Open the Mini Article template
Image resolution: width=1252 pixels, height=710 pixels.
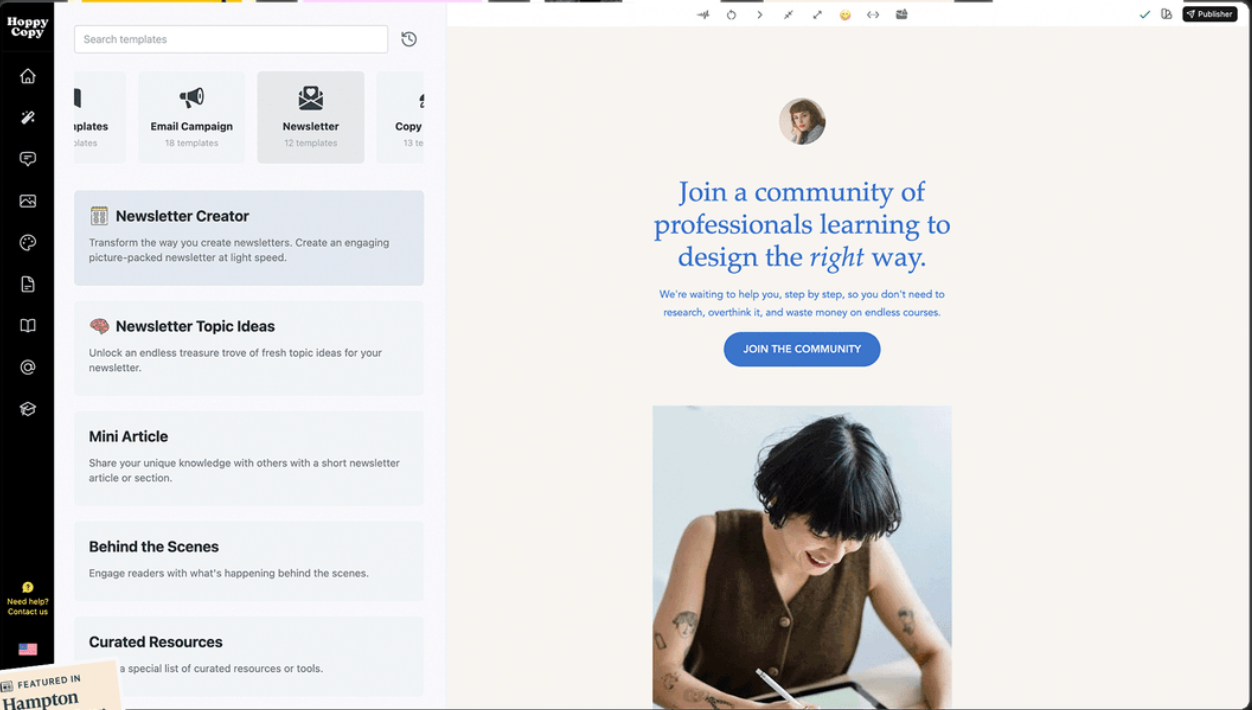[x=249, y=458]
